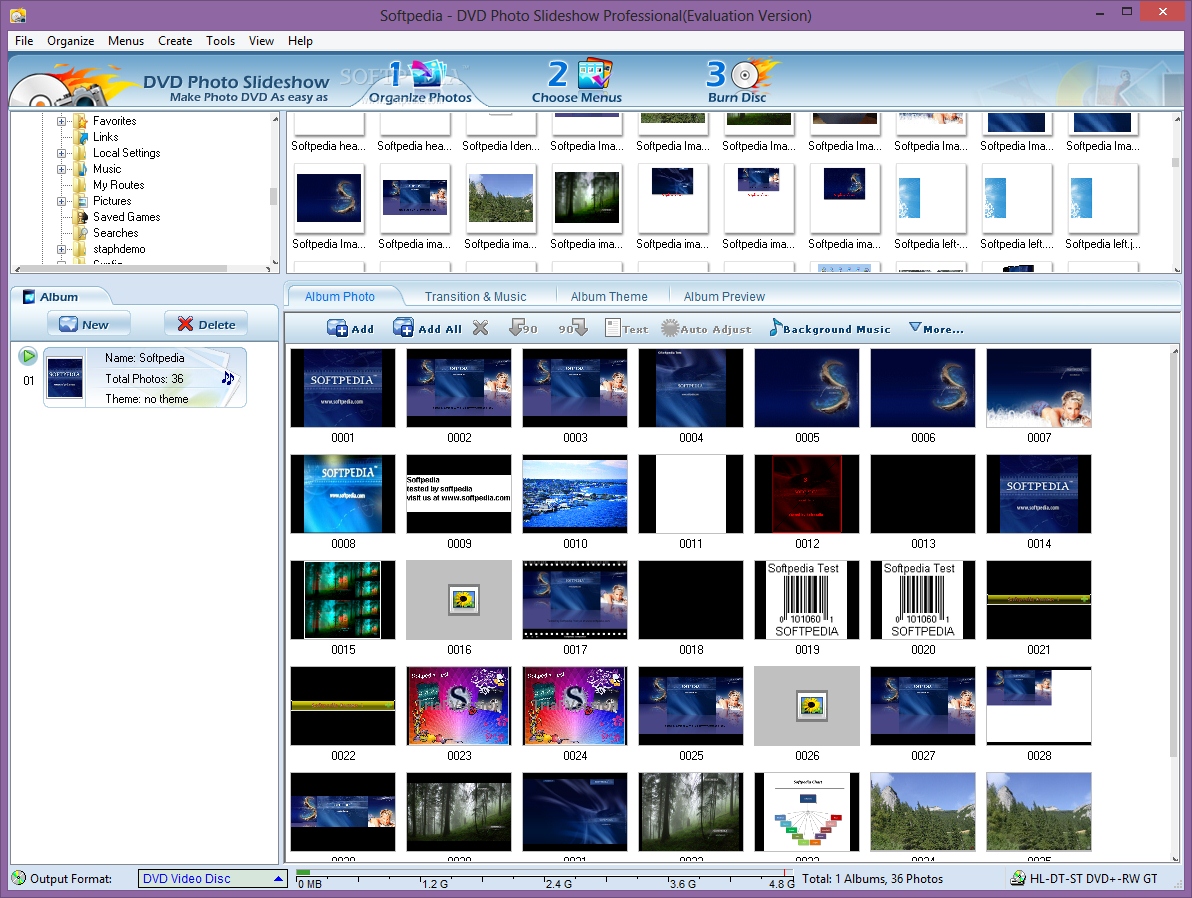This screenshot has height=898, width=1192.
Task: Click the Album panel header icon
Action: [x=29, y=297]
